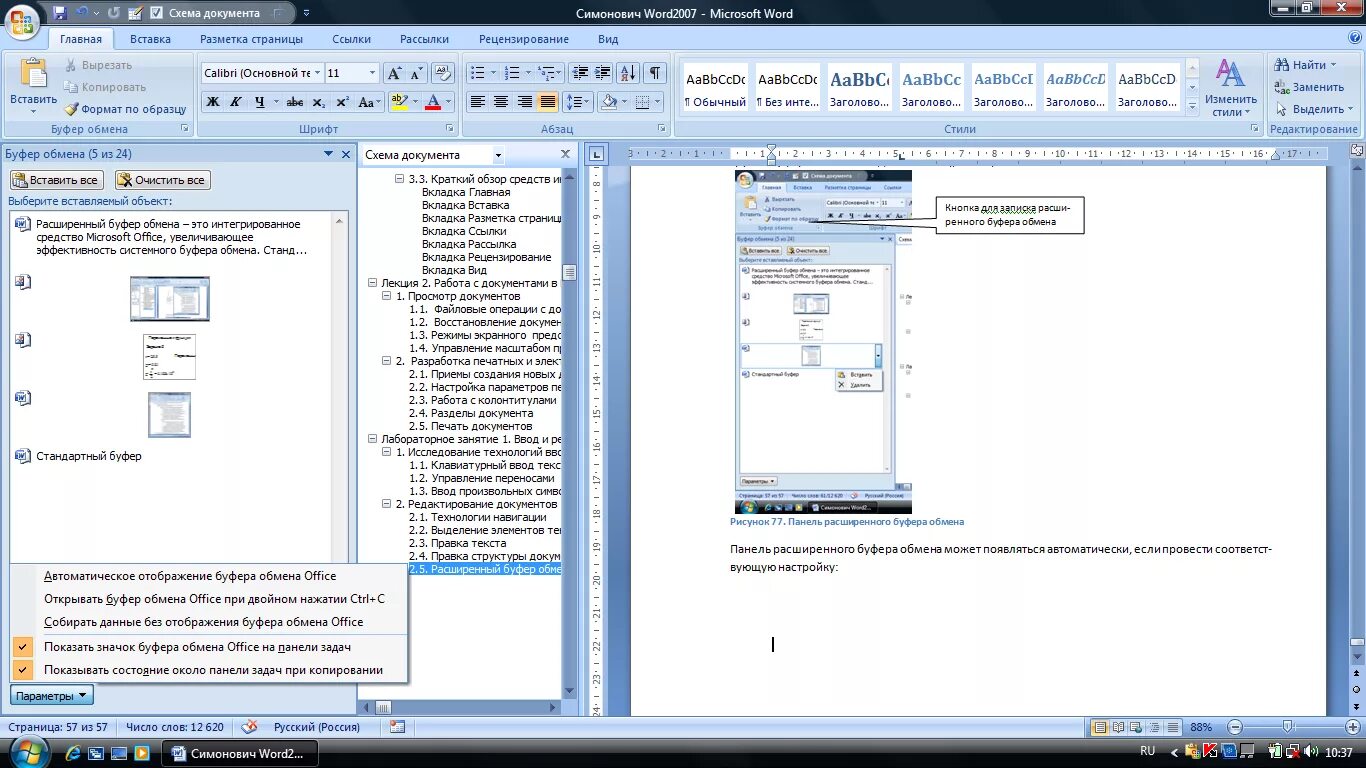The image size is (1366, 768).
Task: Switch to the Рассылки ribbon tab
Action: tap(424, 39)
